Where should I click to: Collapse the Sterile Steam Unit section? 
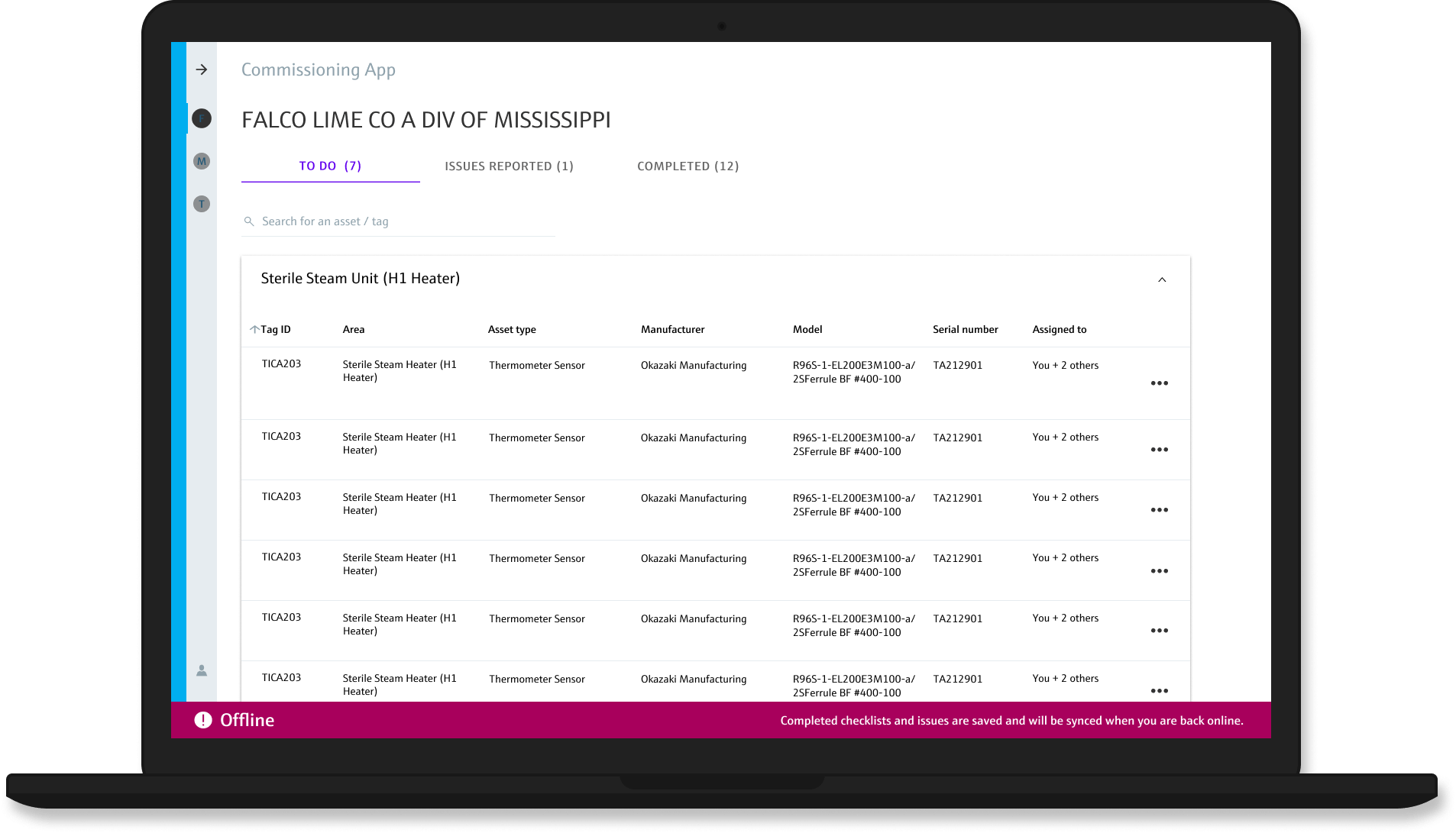point(1162,279)
